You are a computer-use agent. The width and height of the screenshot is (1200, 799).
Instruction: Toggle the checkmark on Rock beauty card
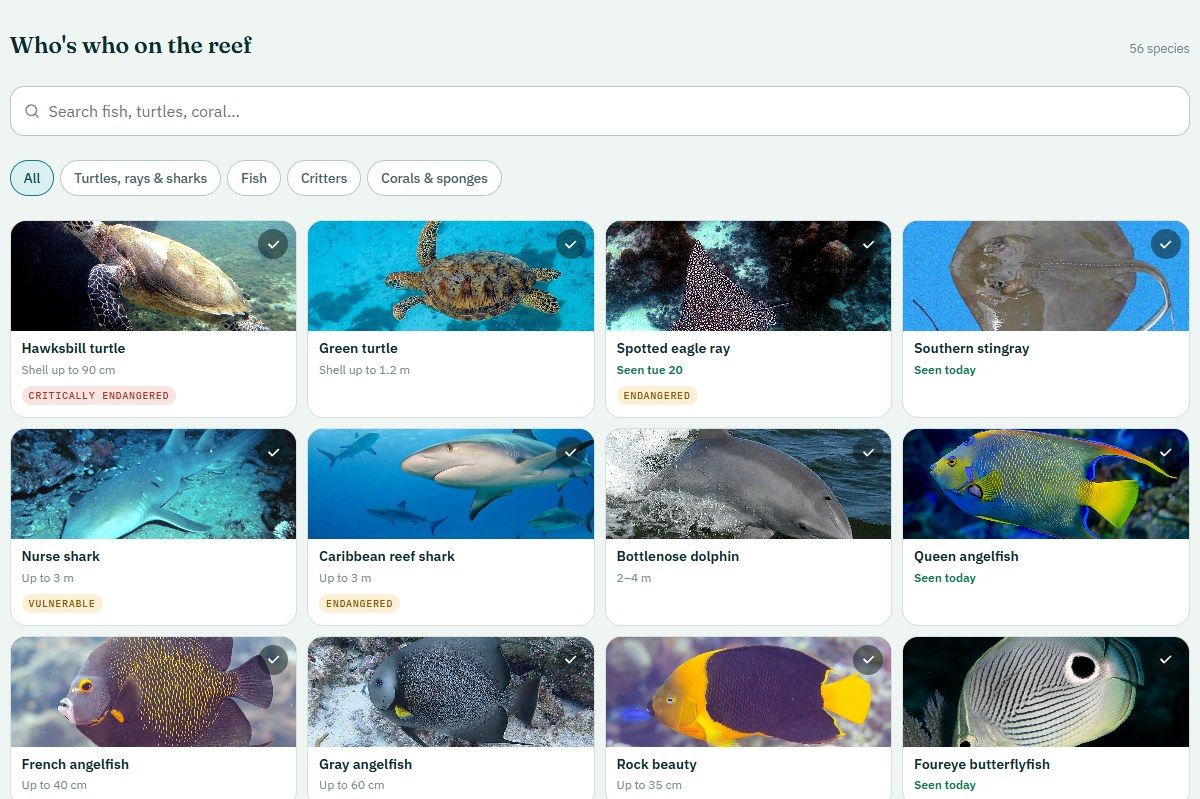tap(868, 660)
